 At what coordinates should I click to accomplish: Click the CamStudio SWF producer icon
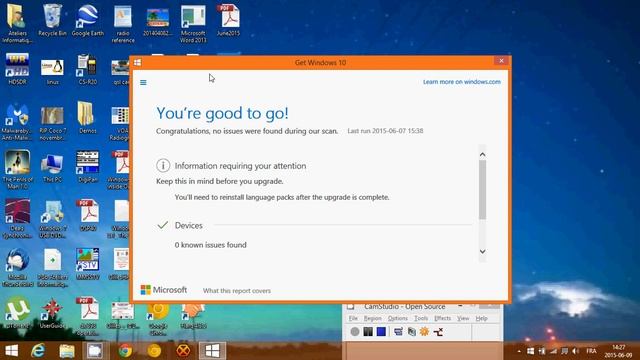coord(438,331)
